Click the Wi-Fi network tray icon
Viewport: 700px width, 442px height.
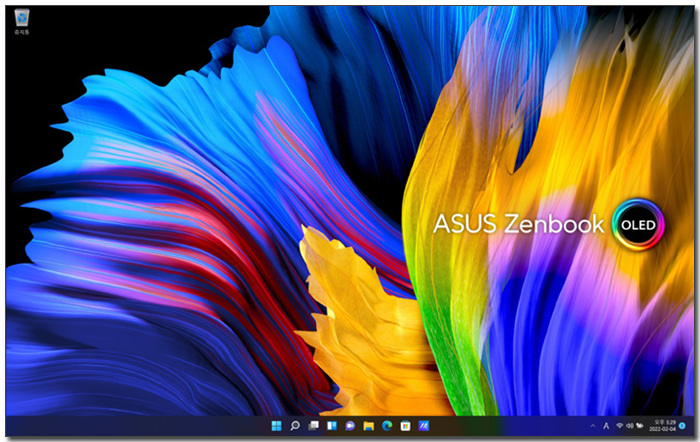coord(619,426)
